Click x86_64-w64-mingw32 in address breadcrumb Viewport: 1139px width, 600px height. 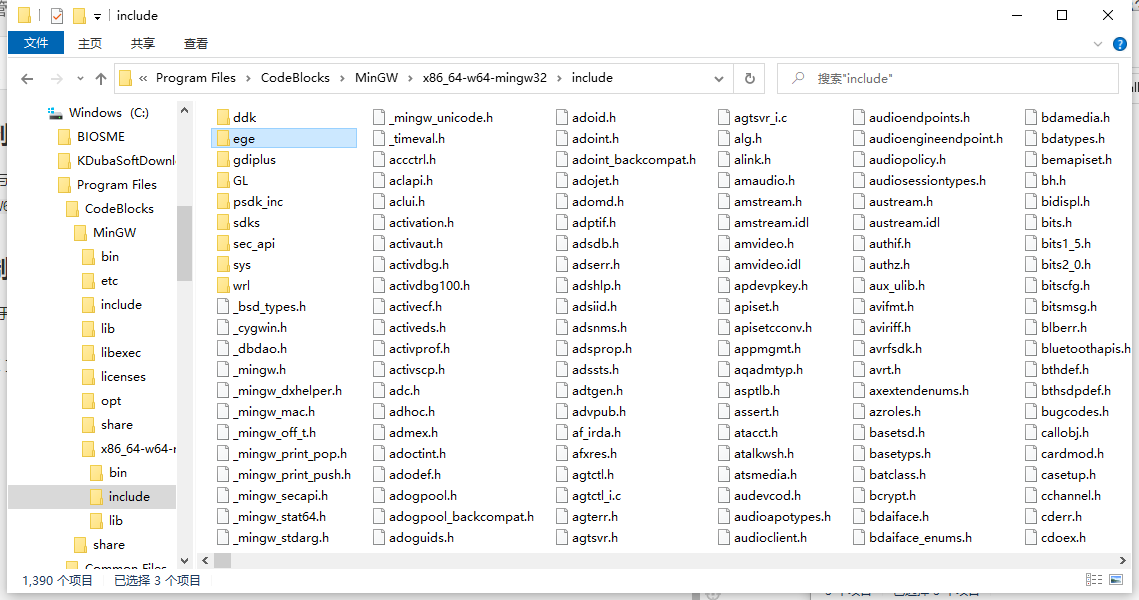tap(485, 78)
